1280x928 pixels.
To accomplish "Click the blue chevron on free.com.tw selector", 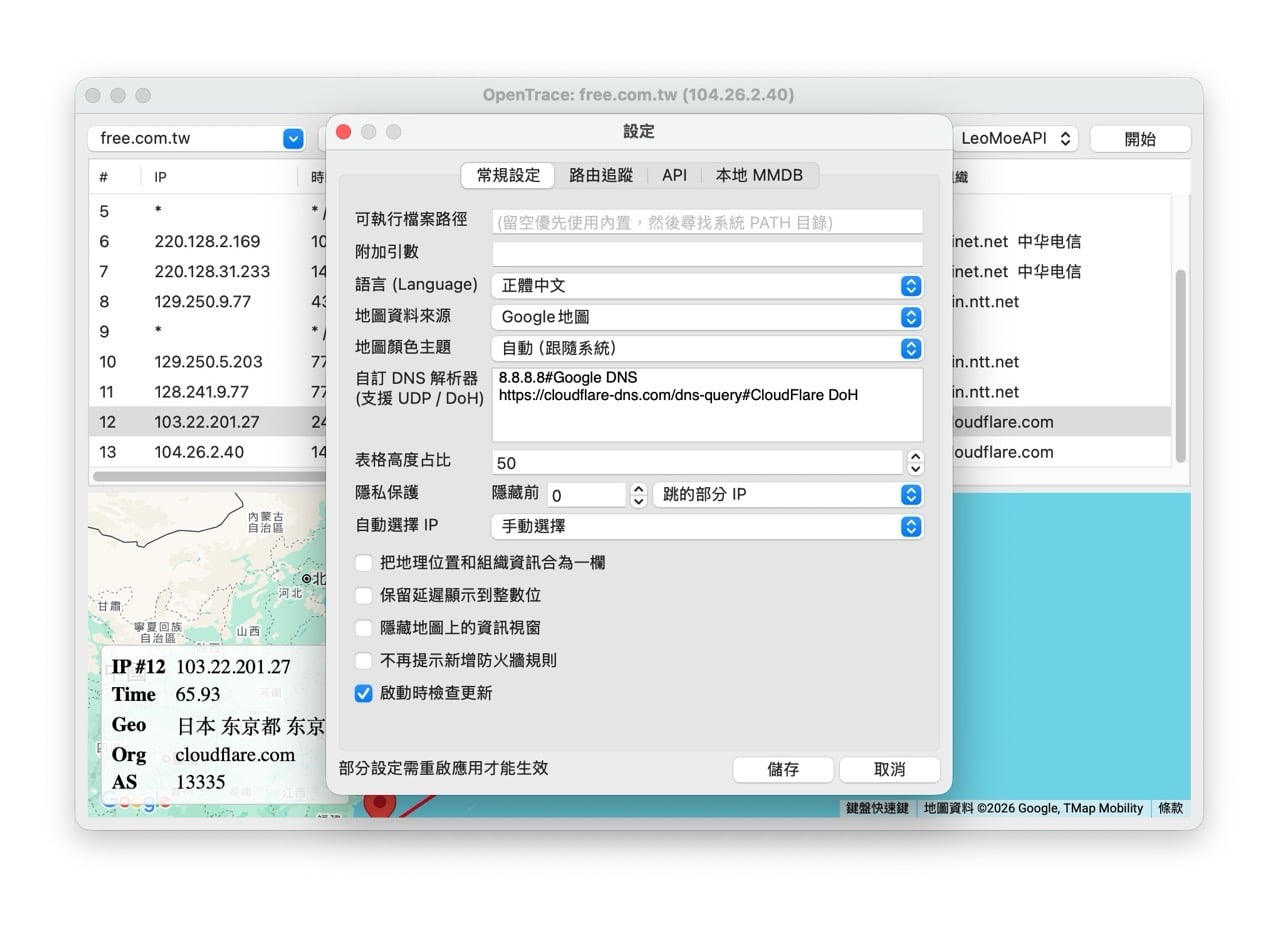I will click(291, 139).
